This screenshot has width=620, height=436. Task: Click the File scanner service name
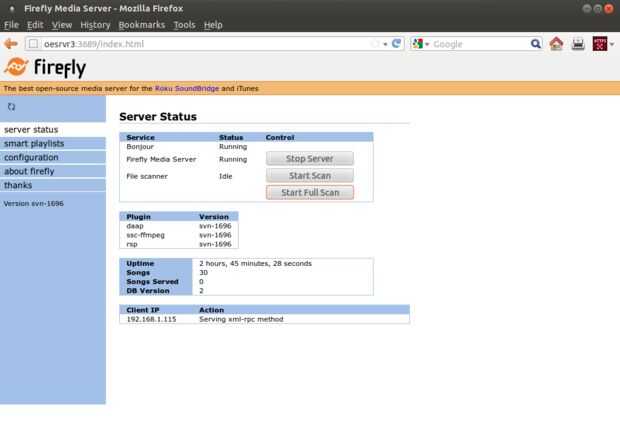coord(147,176)
